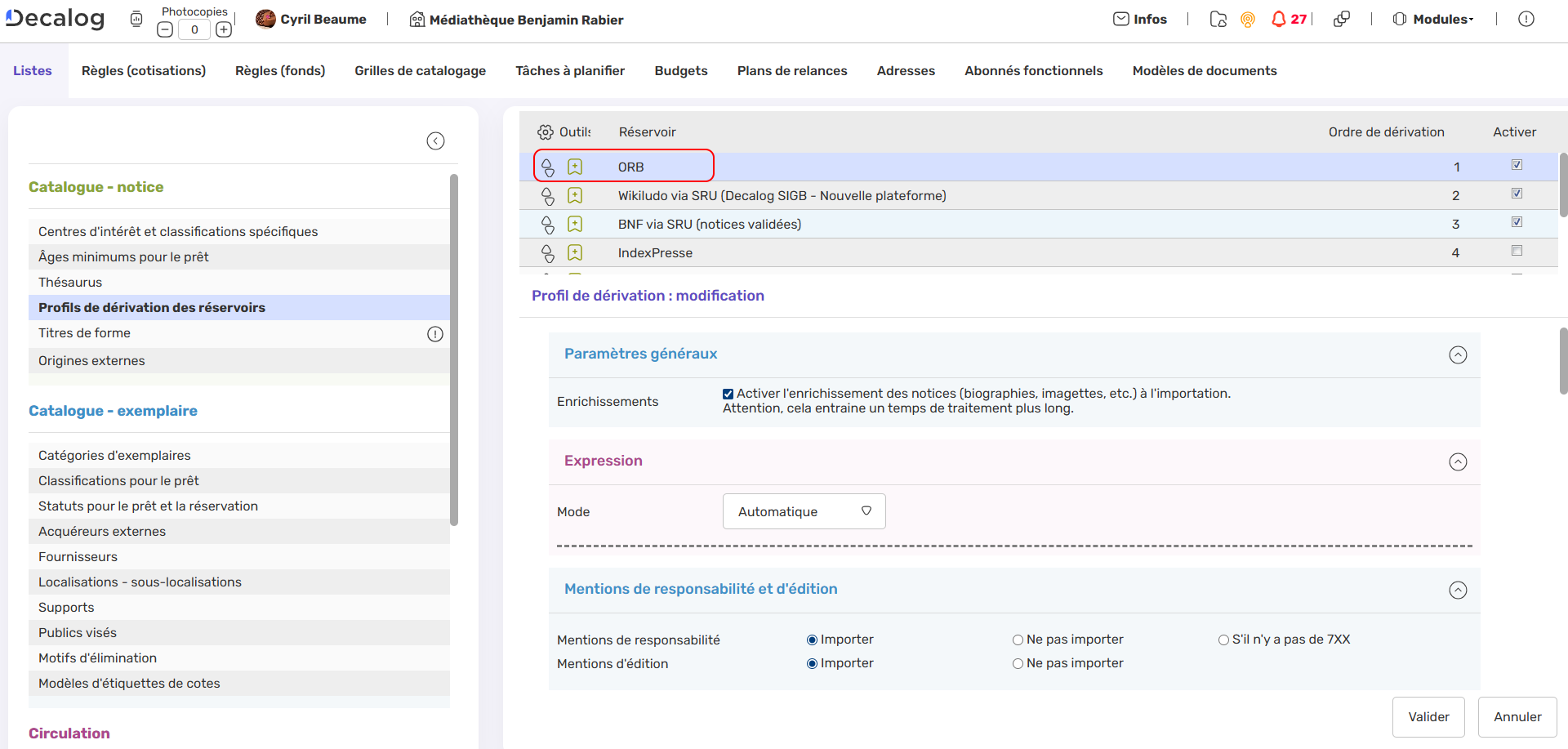The height and width of the screenshot is (749, 1568).
Task: Click the collapse left panel arrow icon
Action: coord(435,141)
